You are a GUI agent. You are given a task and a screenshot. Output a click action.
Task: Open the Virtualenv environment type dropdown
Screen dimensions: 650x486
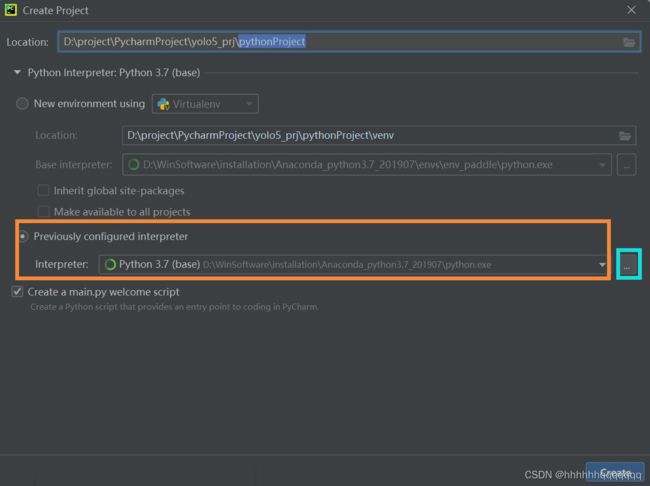coord(205,104)
